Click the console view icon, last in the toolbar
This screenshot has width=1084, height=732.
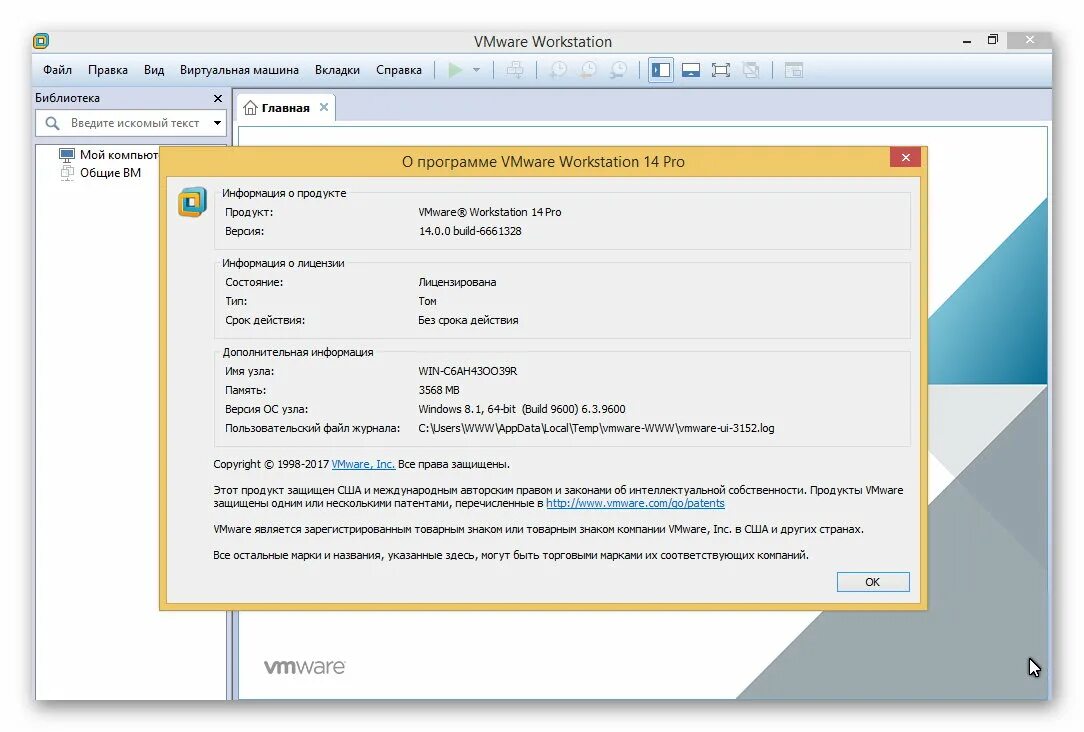coord(794,70)
